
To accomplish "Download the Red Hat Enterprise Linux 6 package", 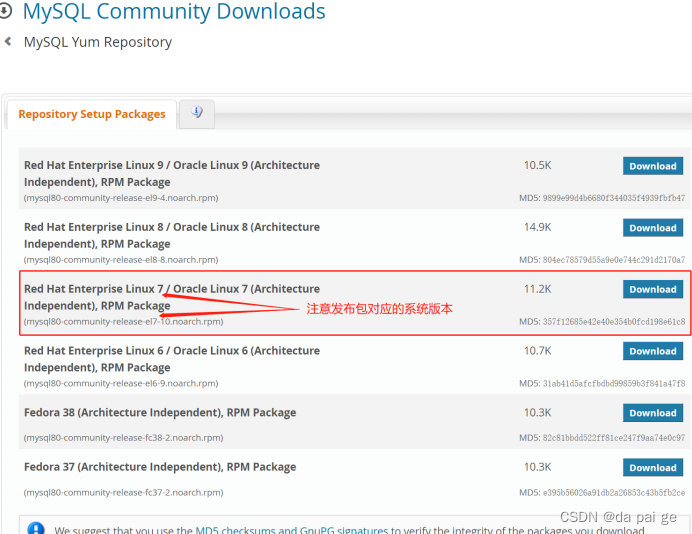I will click(x=653, y=351).
